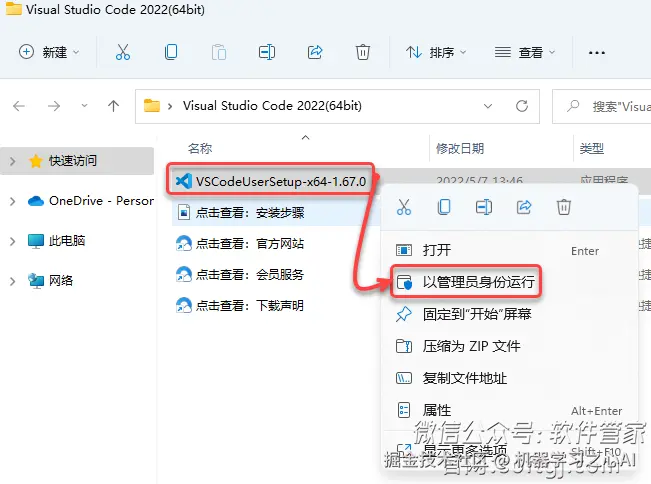Click the context menu Copy icon

(444, 207)
